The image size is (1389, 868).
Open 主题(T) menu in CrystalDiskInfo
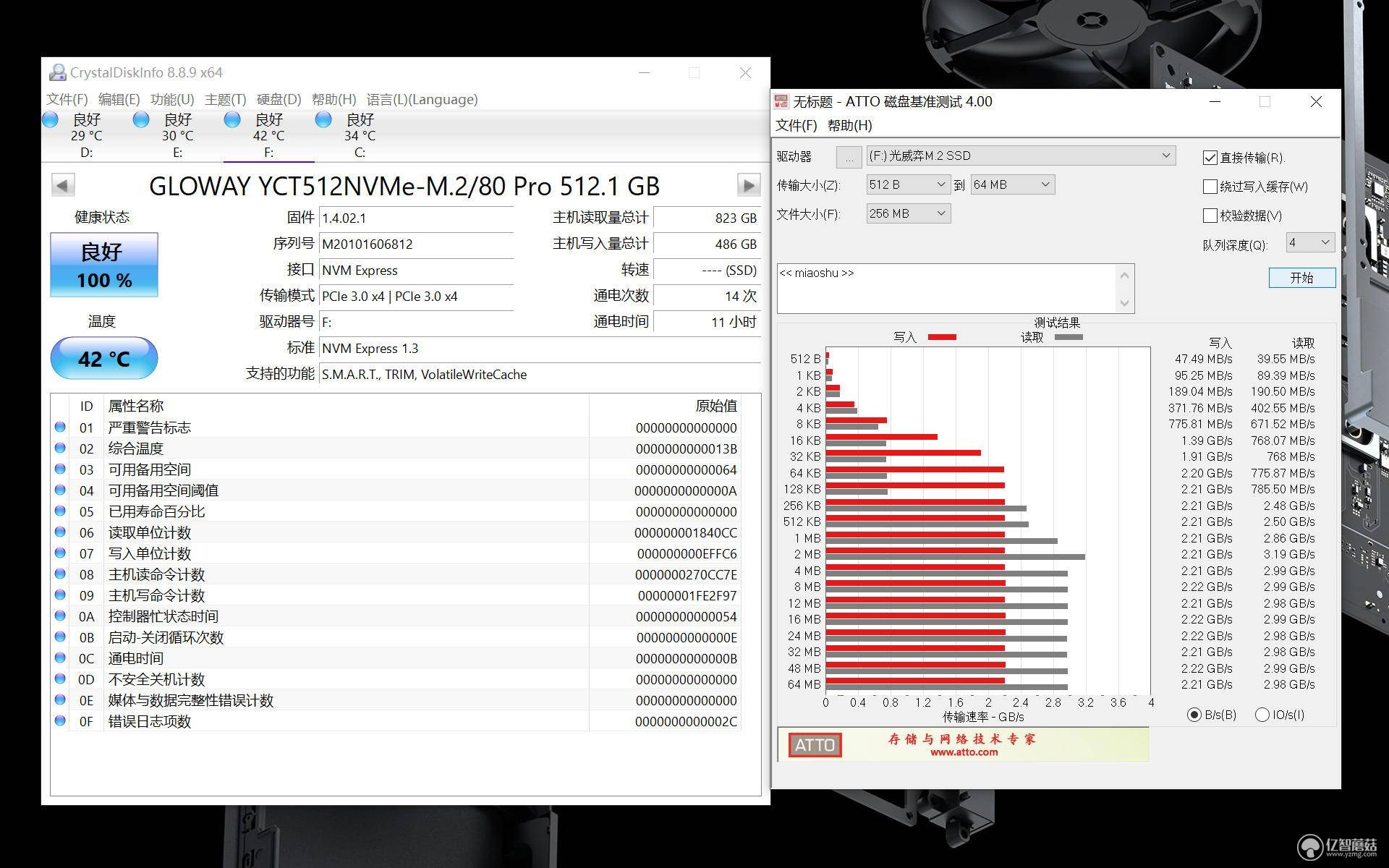tap(226, 100)
